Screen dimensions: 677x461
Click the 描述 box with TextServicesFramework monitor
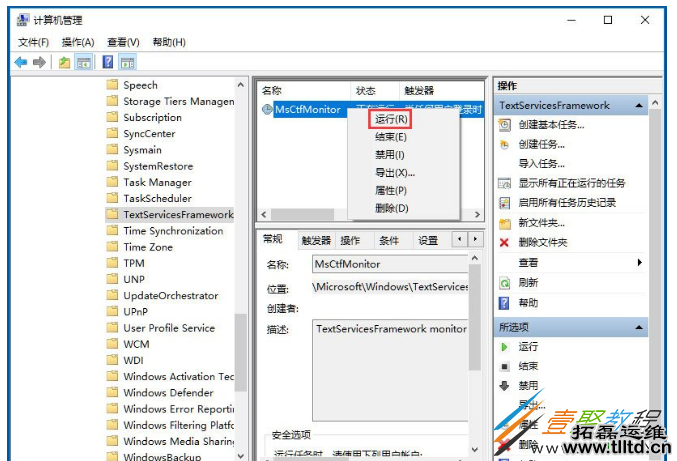pos(390,370)
